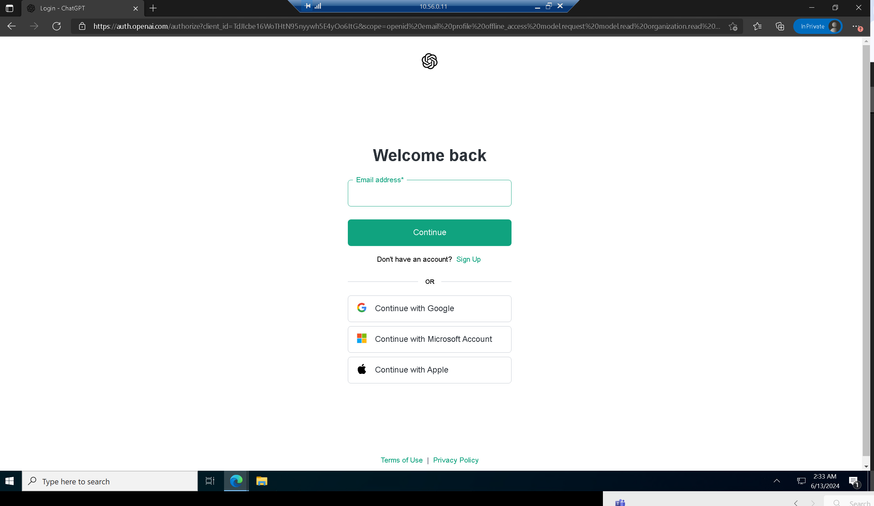Image resolution: width=874 pixels, height=506 pixels.
Task: Show hidden system tray icons chevron
Action: pos(776,481)
